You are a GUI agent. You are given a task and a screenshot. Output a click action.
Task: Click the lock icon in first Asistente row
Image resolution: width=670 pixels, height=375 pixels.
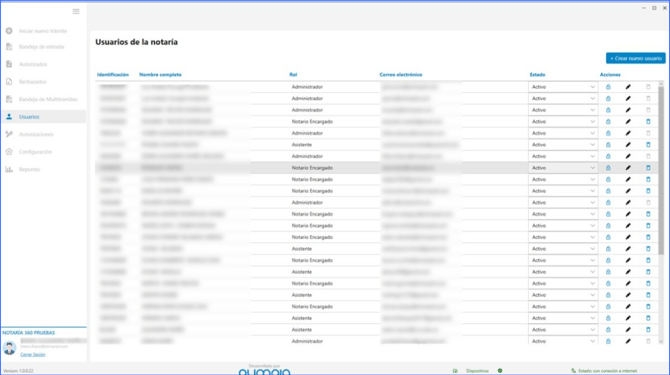point(608,145)
